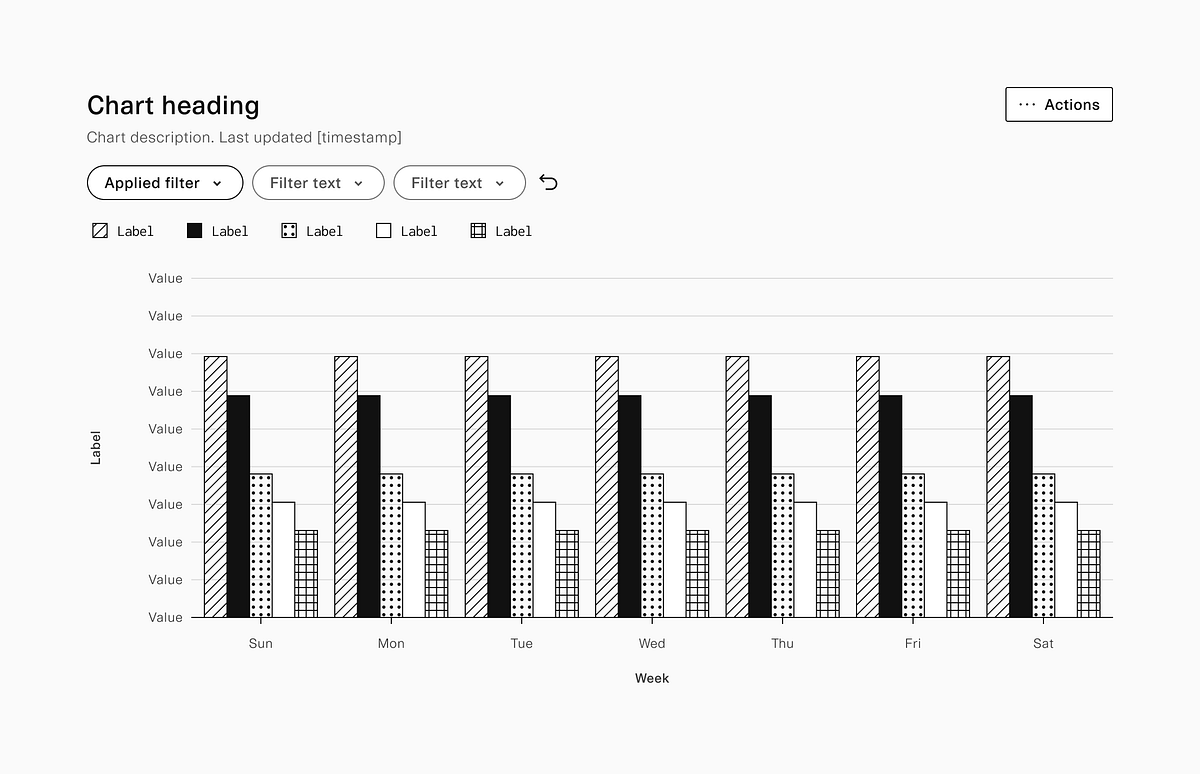Expand the first Filter text dropdown
1200x774 pixels.
[x=318, y=182]
